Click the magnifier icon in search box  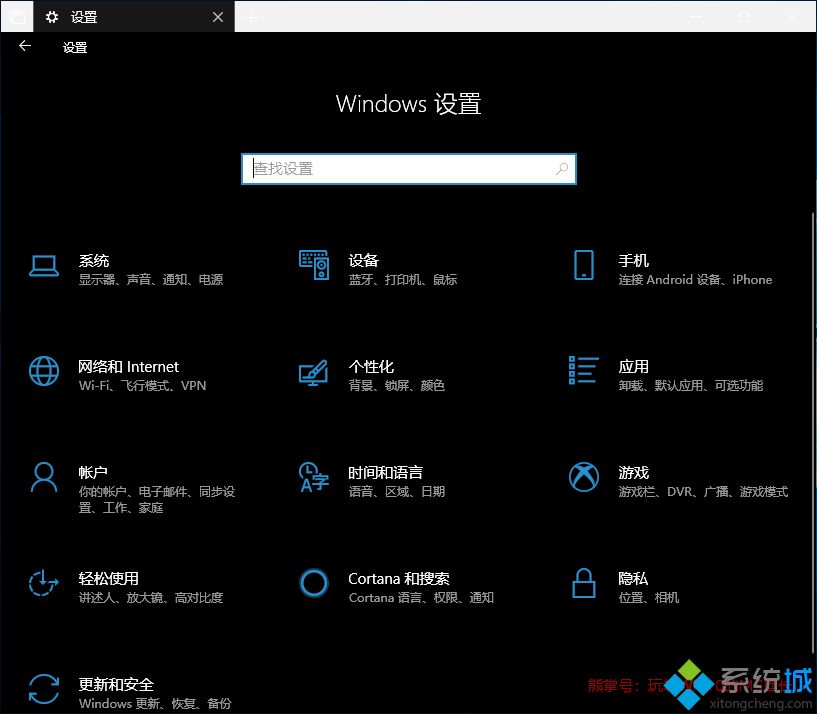[562, 168]
